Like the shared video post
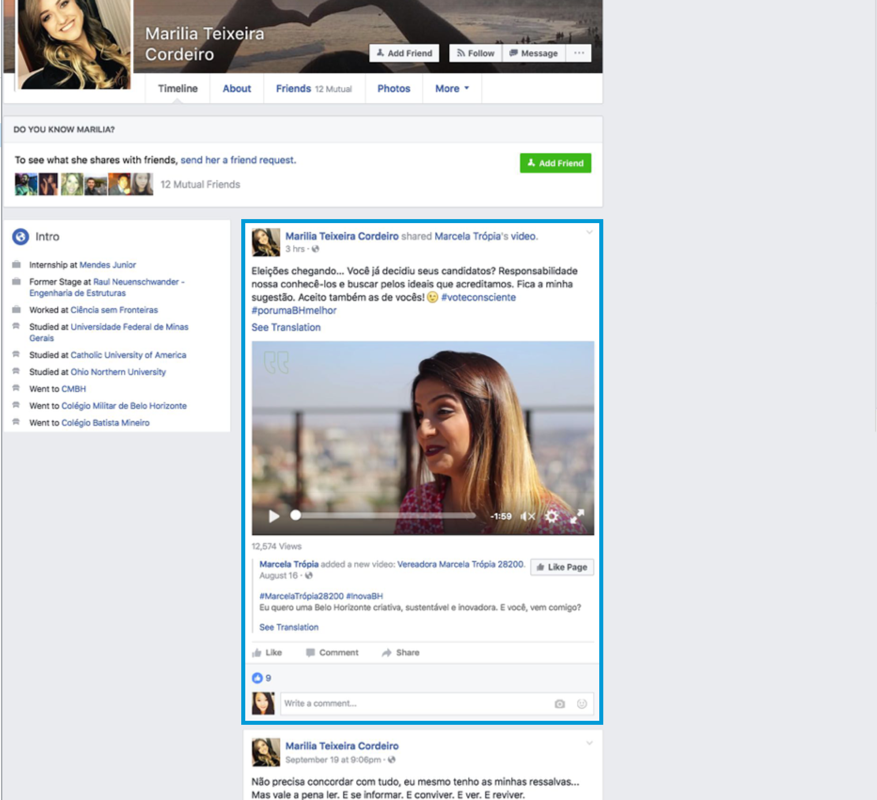The height and width of the screenshot is (800, 877). pyautogui.click(x=267, y=653)
